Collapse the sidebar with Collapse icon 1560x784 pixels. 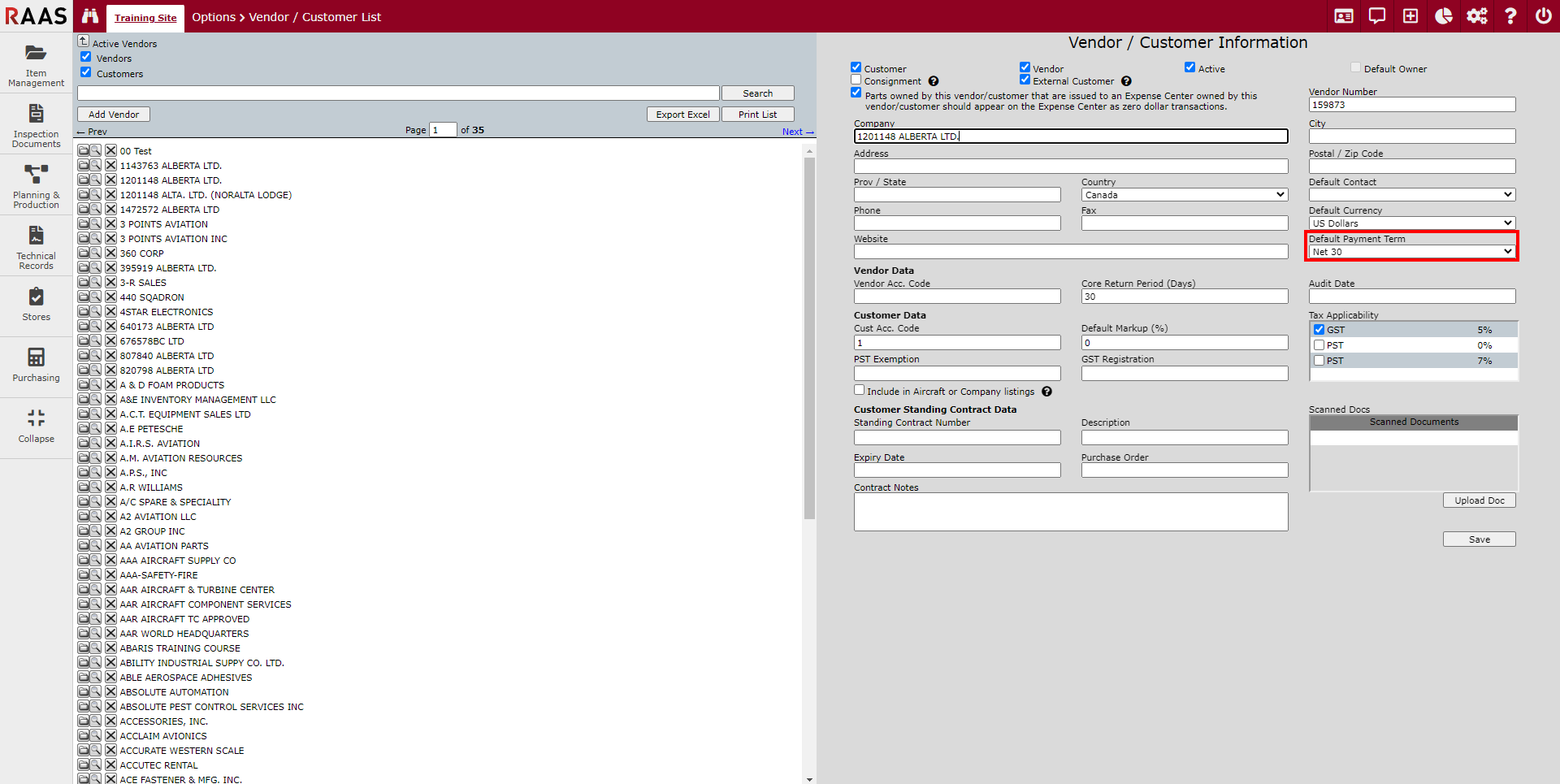(x=36, y=427)
